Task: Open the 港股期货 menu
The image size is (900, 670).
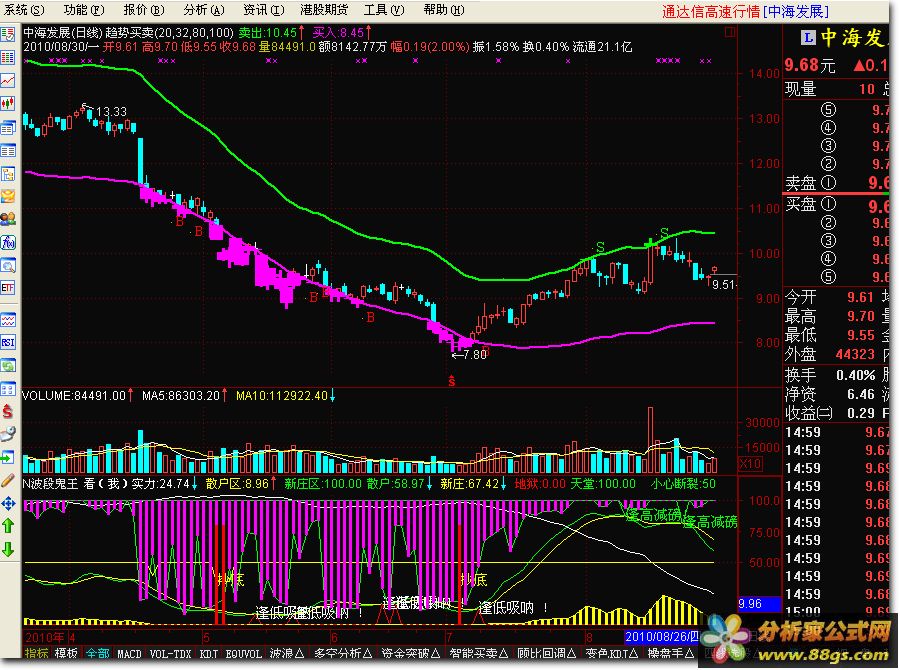Action: (324, 10)
